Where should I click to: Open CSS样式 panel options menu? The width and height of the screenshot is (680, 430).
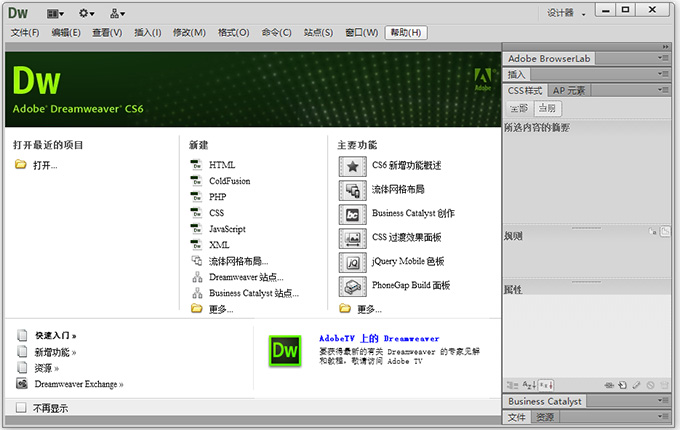pos(663,90)
